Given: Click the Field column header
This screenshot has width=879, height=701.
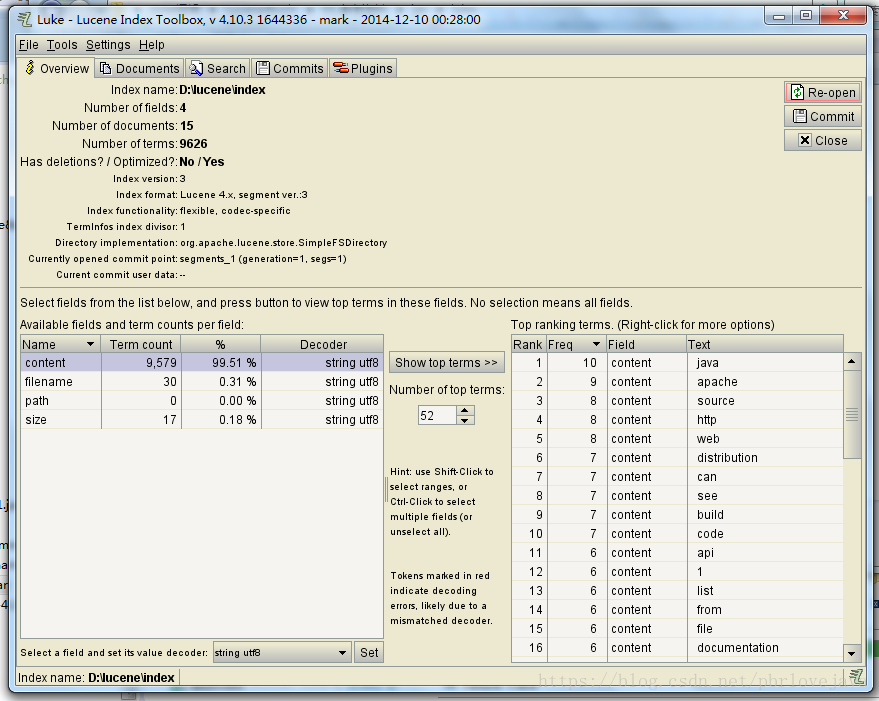Looking at the screenshot, I should coord(646,344).
